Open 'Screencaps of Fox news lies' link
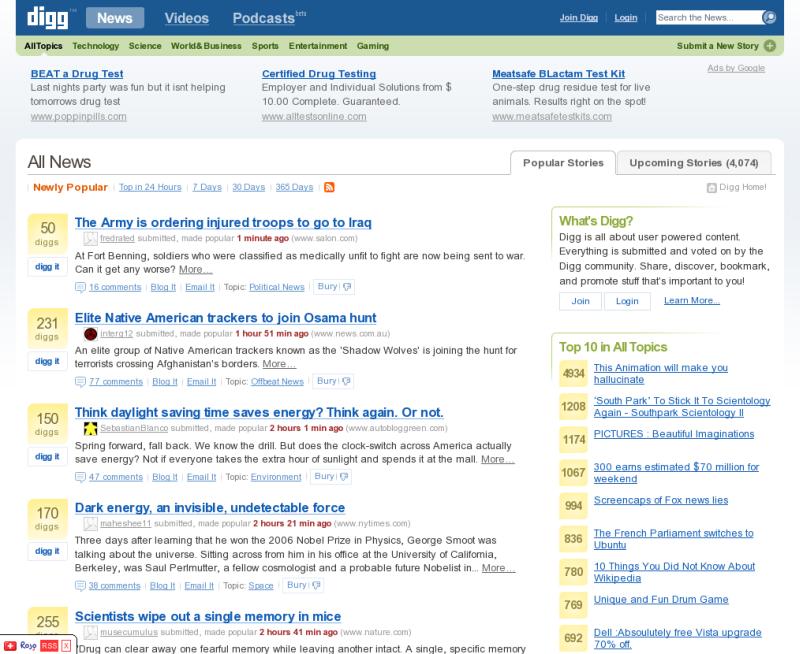Screen dimensions: 800x654 point(661,500)
